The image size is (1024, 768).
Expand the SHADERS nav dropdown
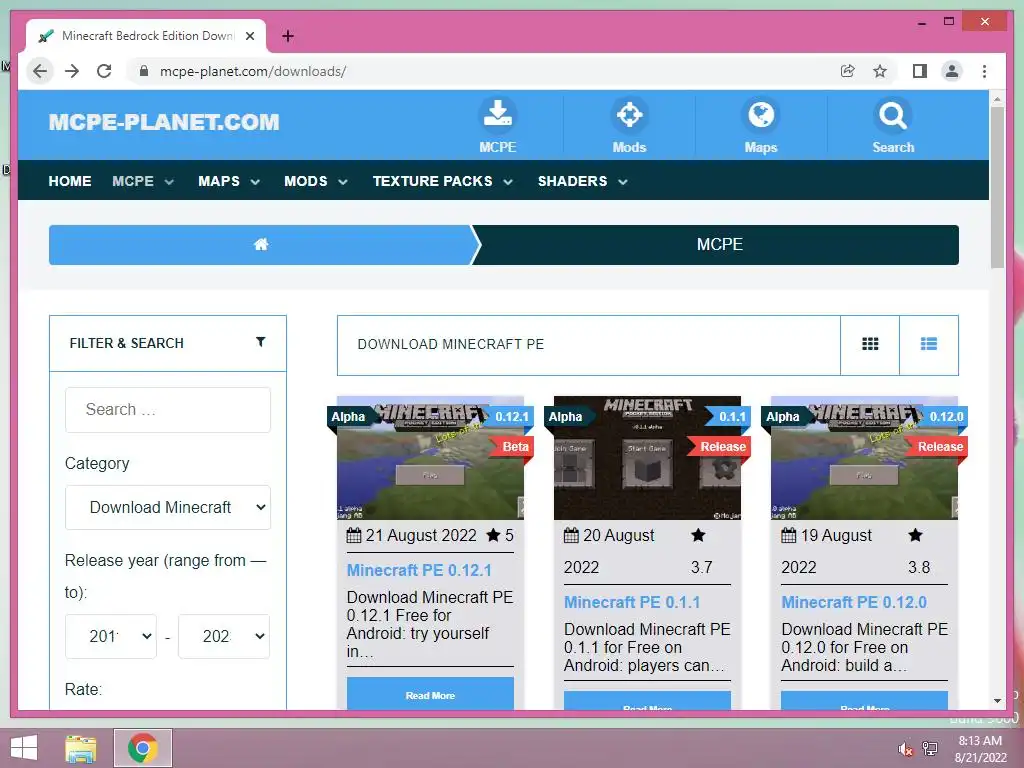click(623, 182)
